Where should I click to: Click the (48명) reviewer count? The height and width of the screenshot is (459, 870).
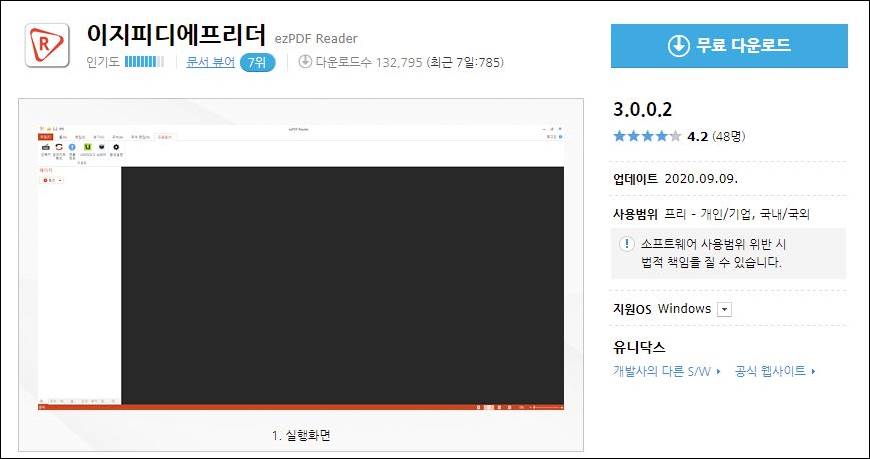(x=729, y=137)
